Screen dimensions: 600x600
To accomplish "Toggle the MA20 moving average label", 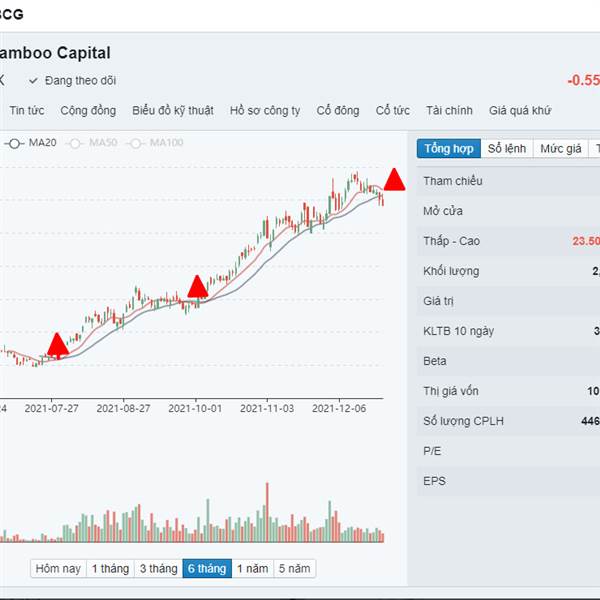I will point(42,144).
